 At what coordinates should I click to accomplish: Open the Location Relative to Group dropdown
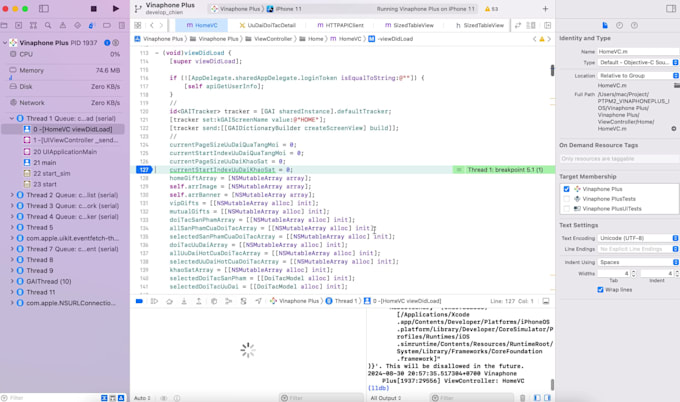[x=638, y=76]
